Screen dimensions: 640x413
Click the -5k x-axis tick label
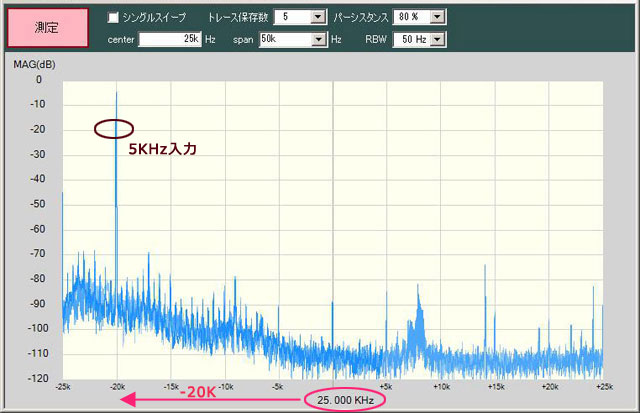pos(278,386)
